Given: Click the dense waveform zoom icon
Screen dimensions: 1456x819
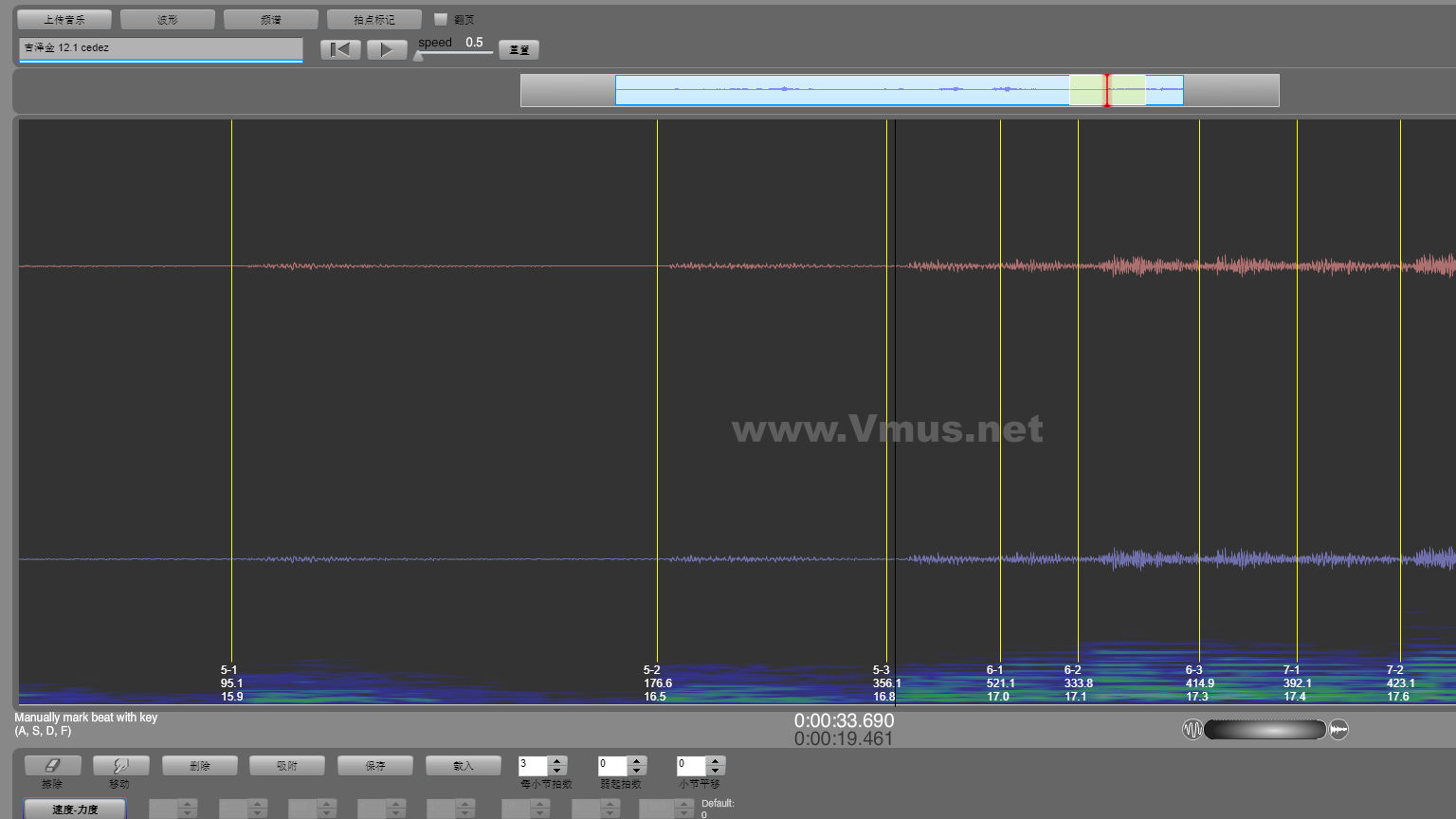Looking at the screenshot, I should tap(1338, 729).
